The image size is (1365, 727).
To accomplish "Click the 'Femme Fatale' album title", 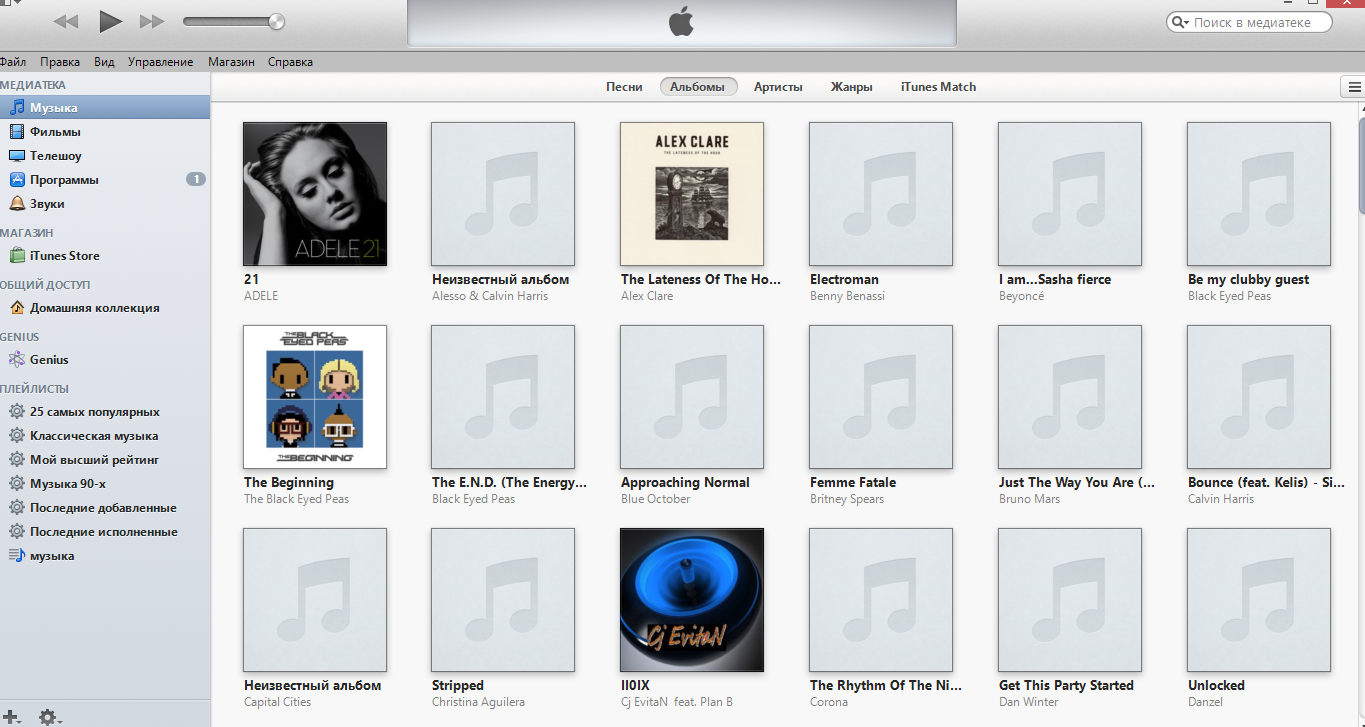I will pyautogui.click(x=853, y=482).
